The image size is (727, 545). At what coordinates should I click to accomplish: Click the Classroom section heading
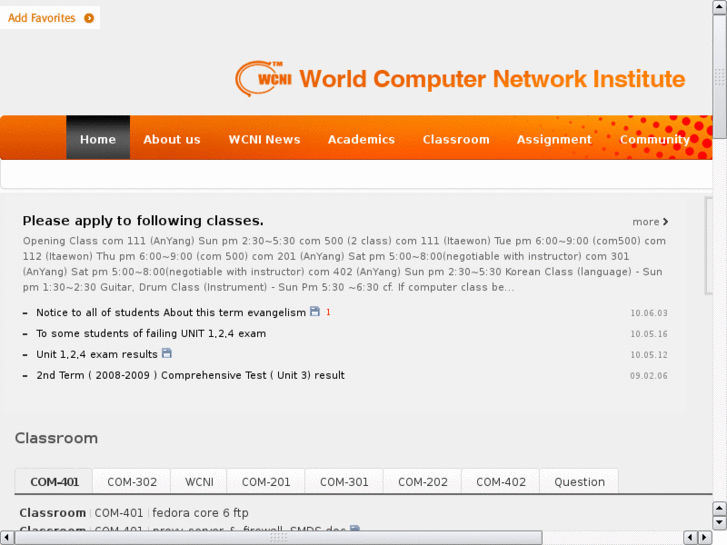tap(56, 438)
